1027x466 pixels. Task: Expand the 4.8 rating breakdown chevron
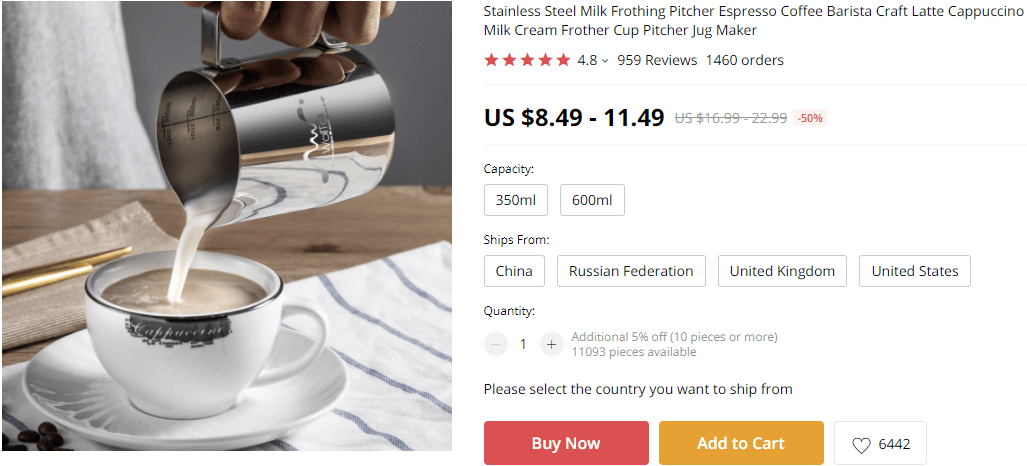[x=605, y=61]
